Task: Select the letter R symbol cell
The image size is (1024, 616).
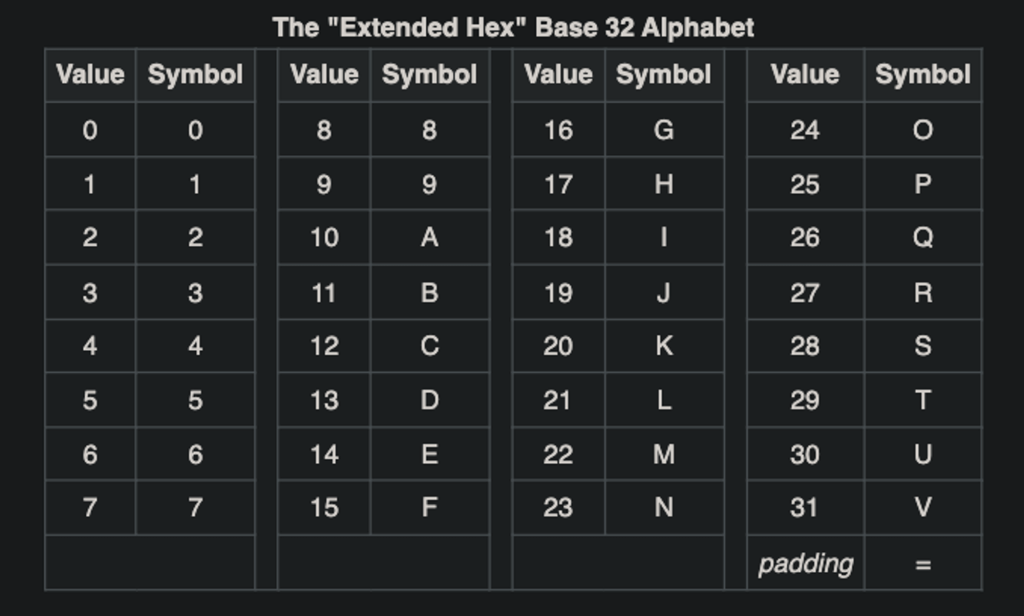Action: (x=923, y=293)
